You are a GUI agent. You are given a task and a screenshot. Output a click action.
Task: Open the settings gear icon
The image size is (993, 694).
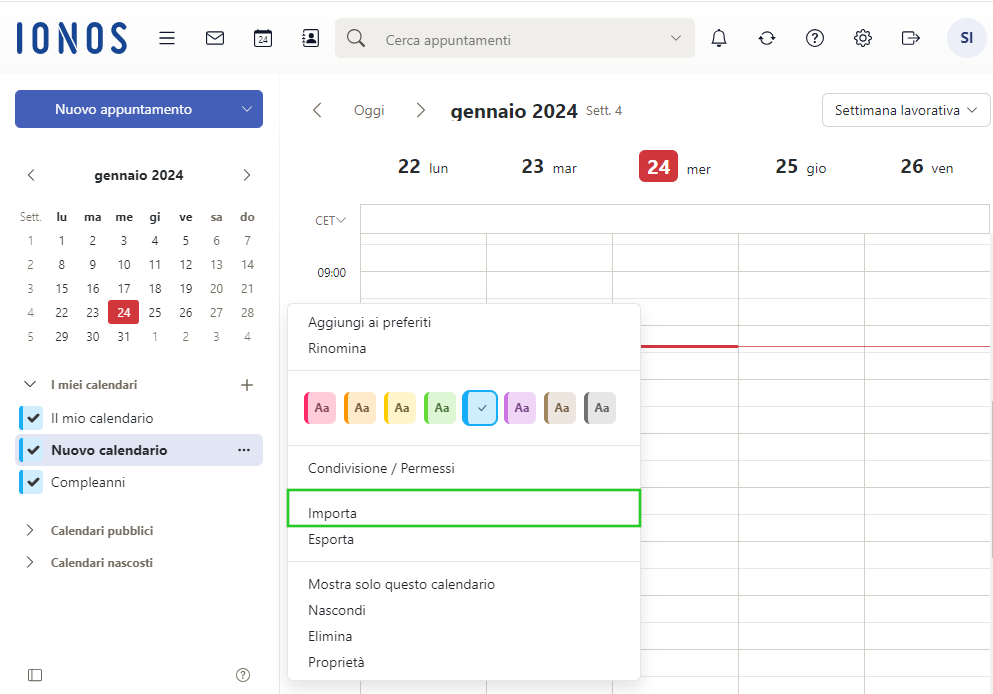[863, 39]
